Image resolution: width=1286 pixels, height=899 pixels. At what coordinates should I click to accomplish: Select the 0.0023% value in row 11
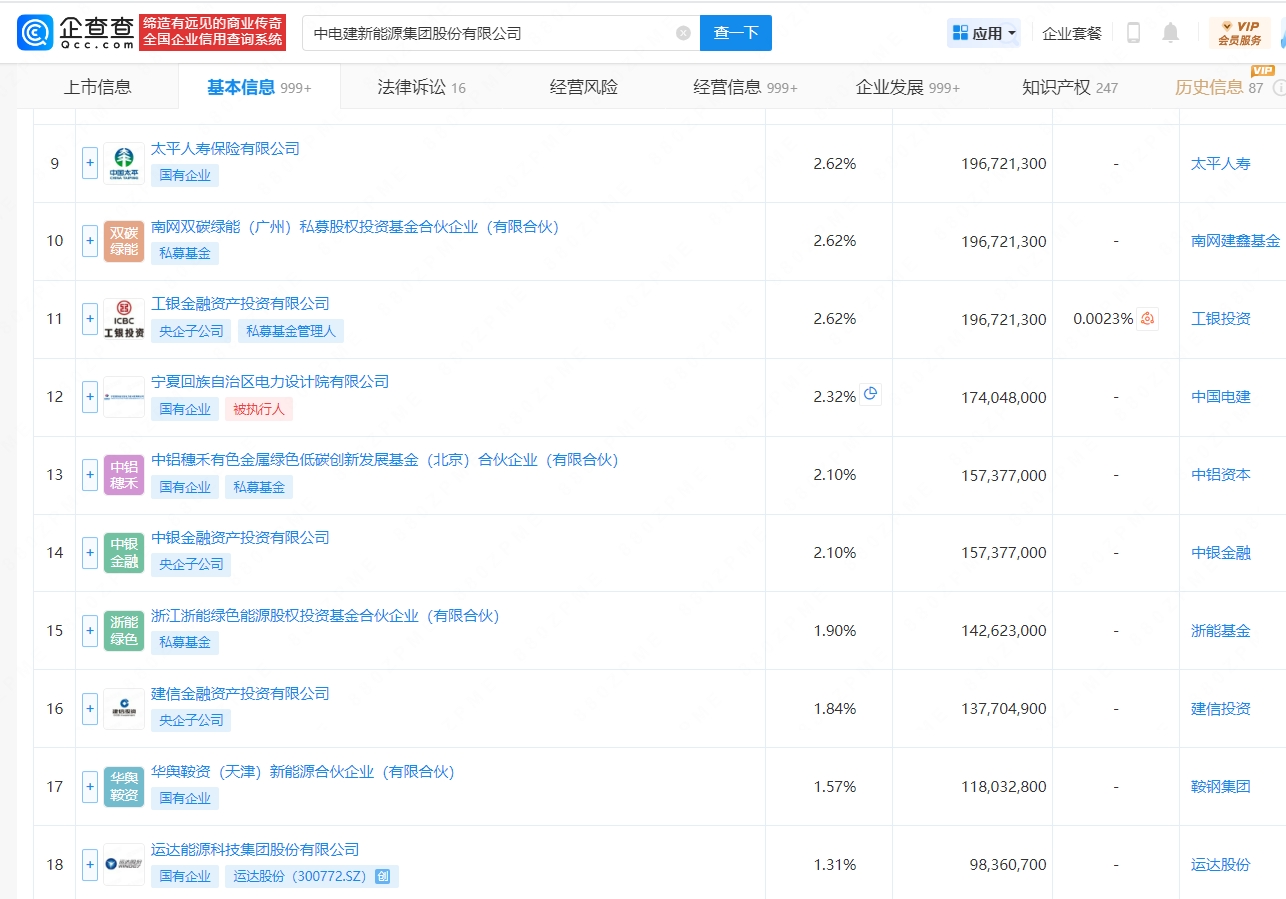[1103, 319]
